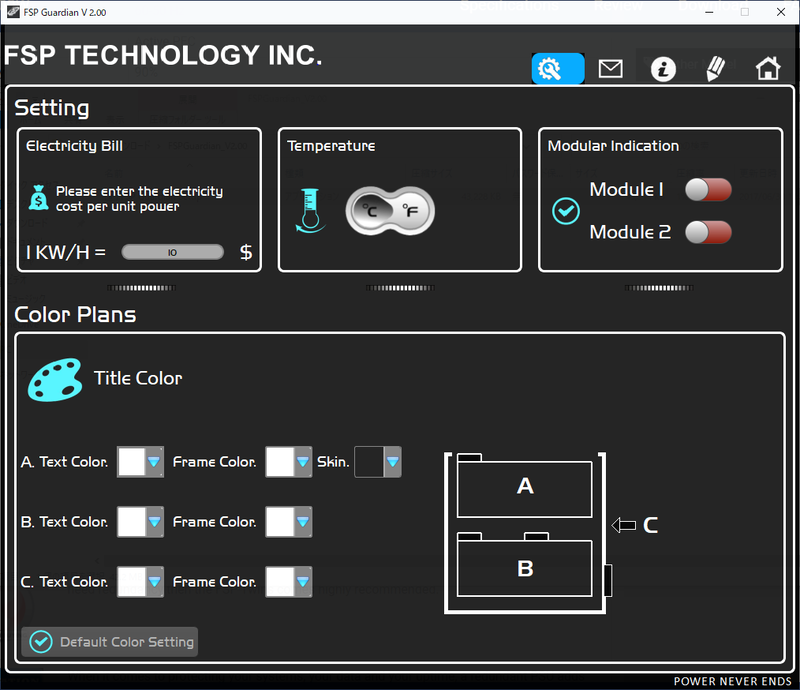Image resolution: width=800 pixels, height=690 pixels.
Task: Click the Module 1 label
Action: point(627,189)
